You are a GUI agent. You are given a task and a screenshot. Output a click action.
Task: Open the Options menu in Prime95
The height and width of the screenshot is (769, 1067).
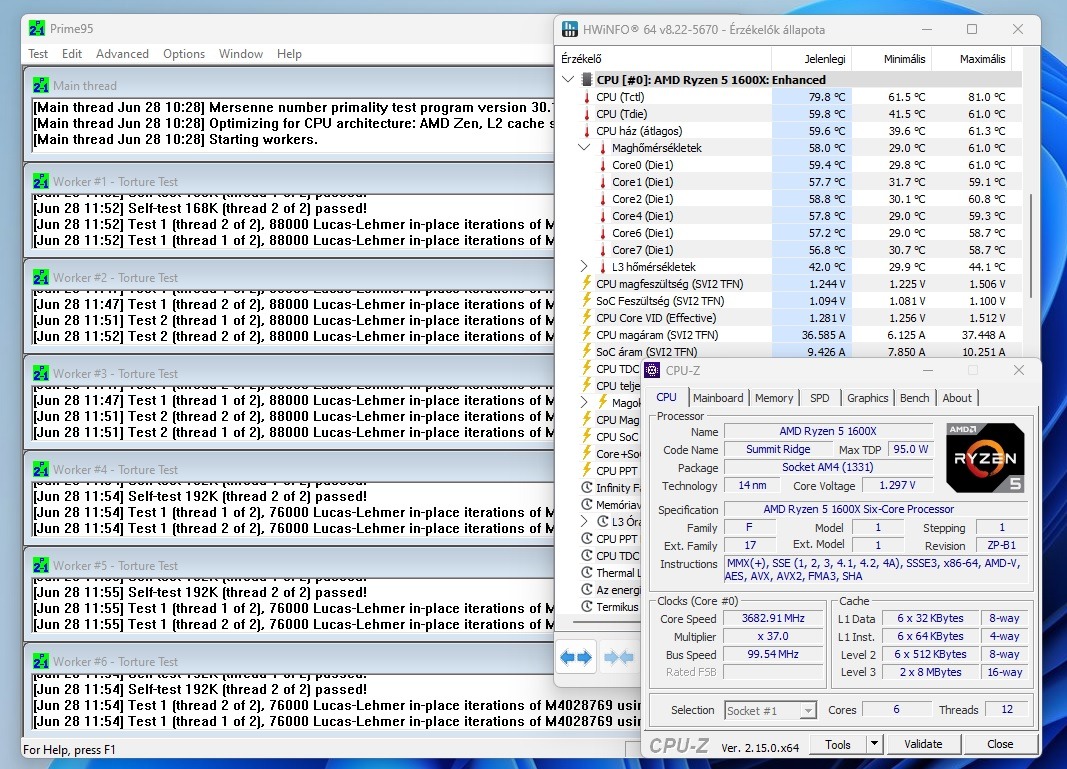[184, 54]
